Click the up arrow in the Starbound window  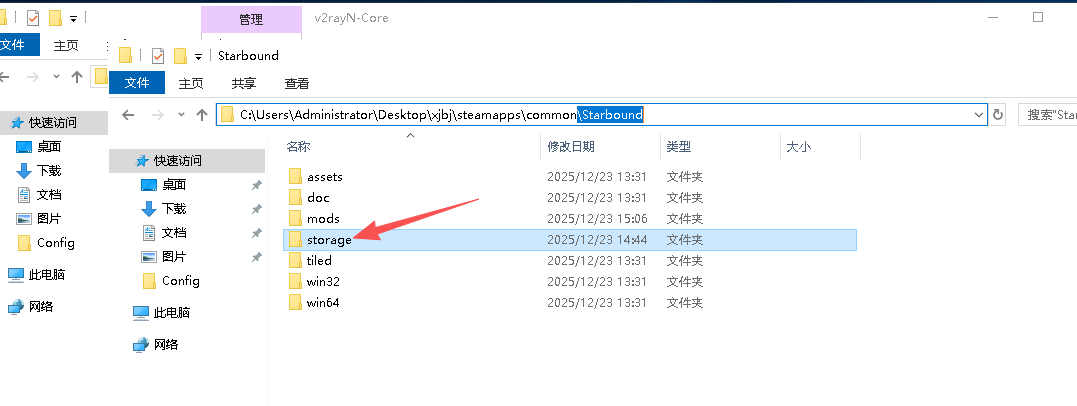[x=202, y=115]
